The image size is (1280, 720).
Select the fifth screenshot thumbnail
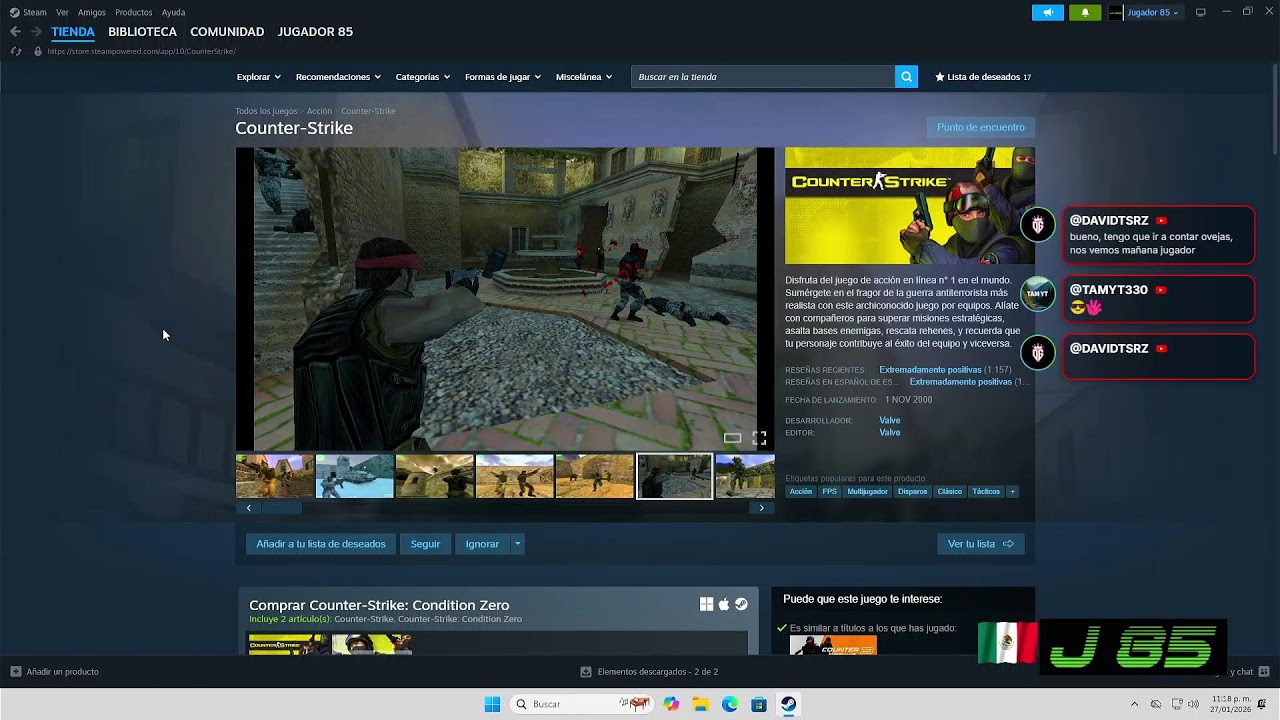click(x=595, y=476)
